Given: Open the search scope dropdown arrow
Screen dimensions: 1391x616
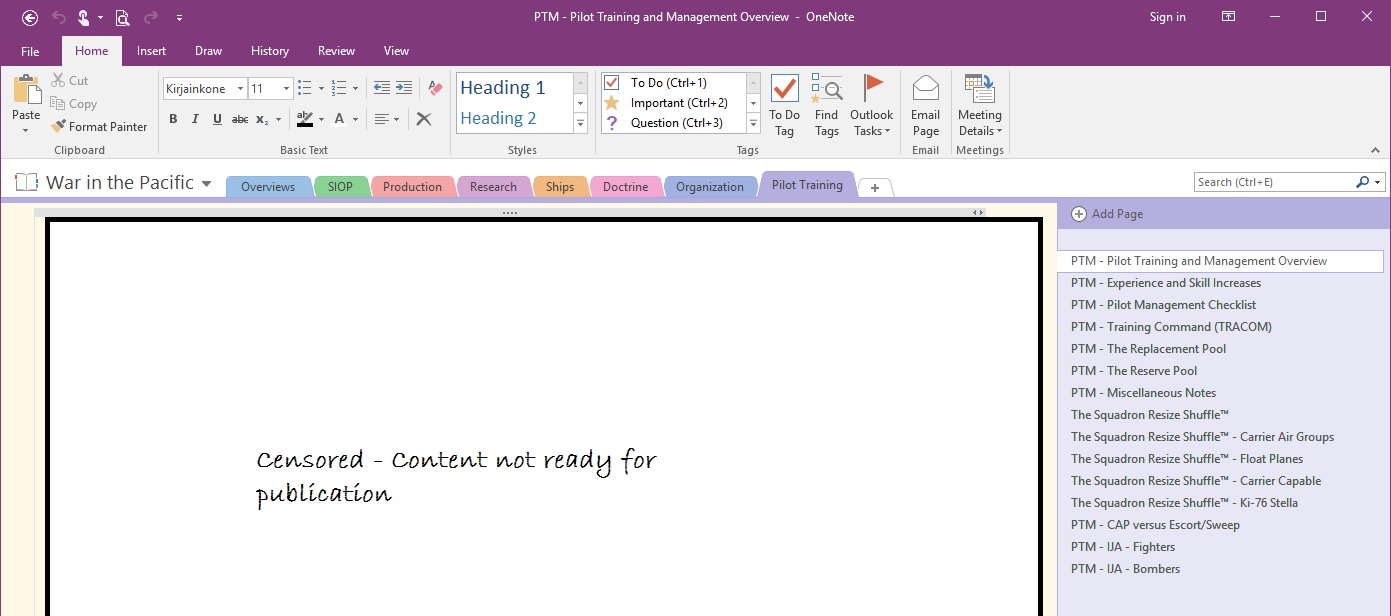Looking at the screenshot, I should 1378,183.
